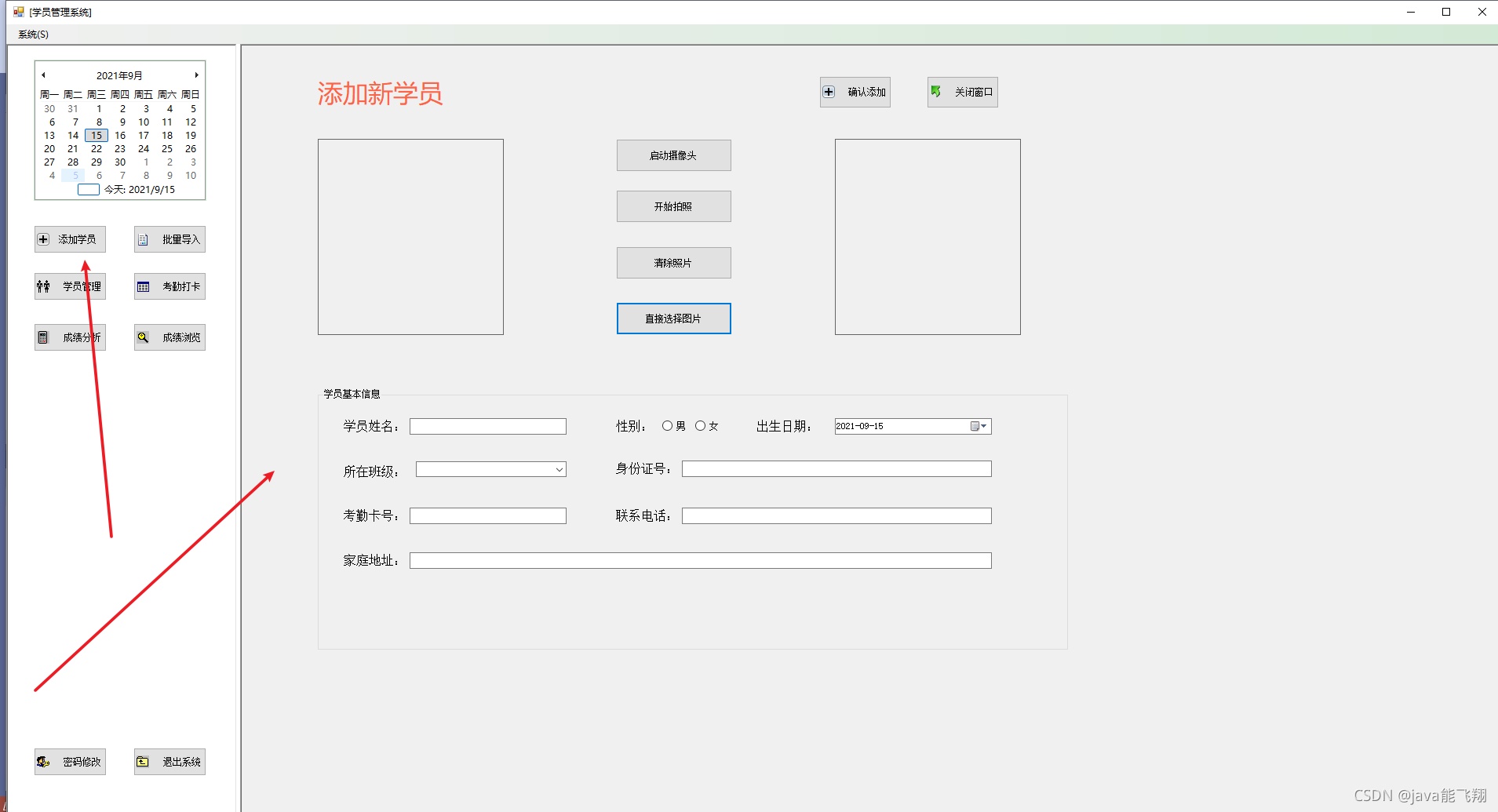Click into 联系电话 phone field
The image size is (1498, 812).
836,515
